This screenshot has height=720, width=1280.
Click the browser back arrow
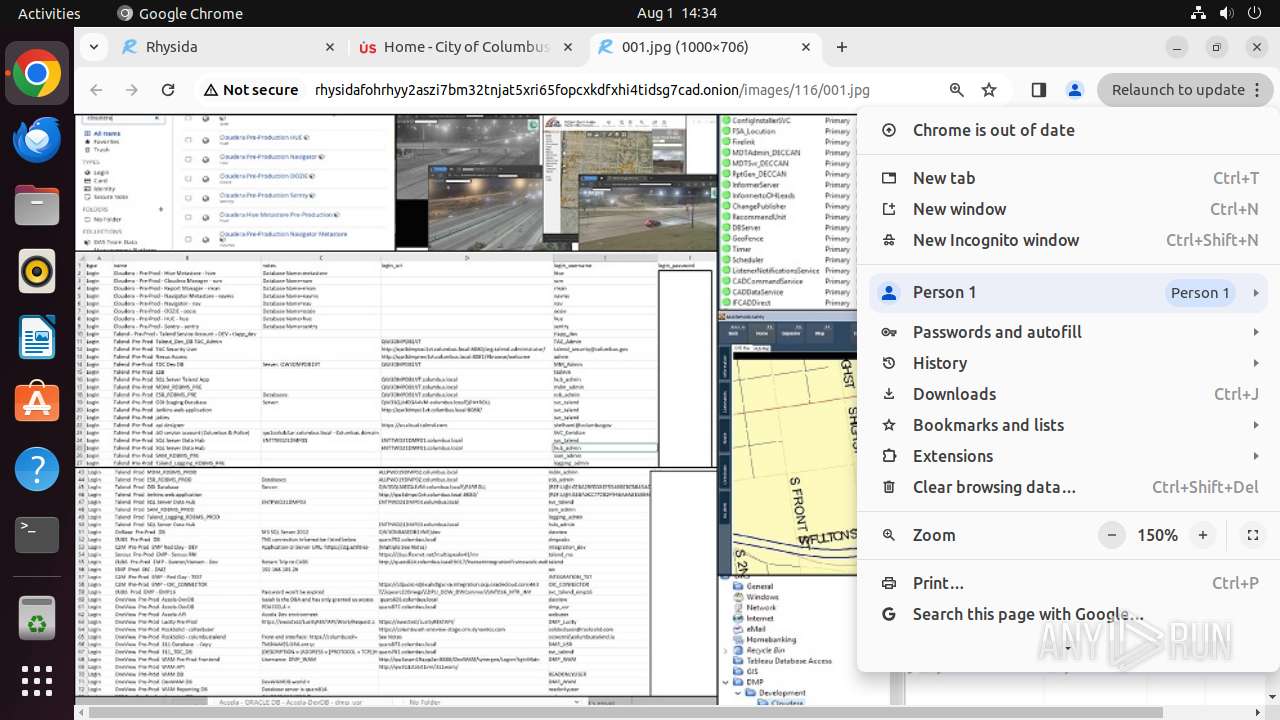pos(96,90)
